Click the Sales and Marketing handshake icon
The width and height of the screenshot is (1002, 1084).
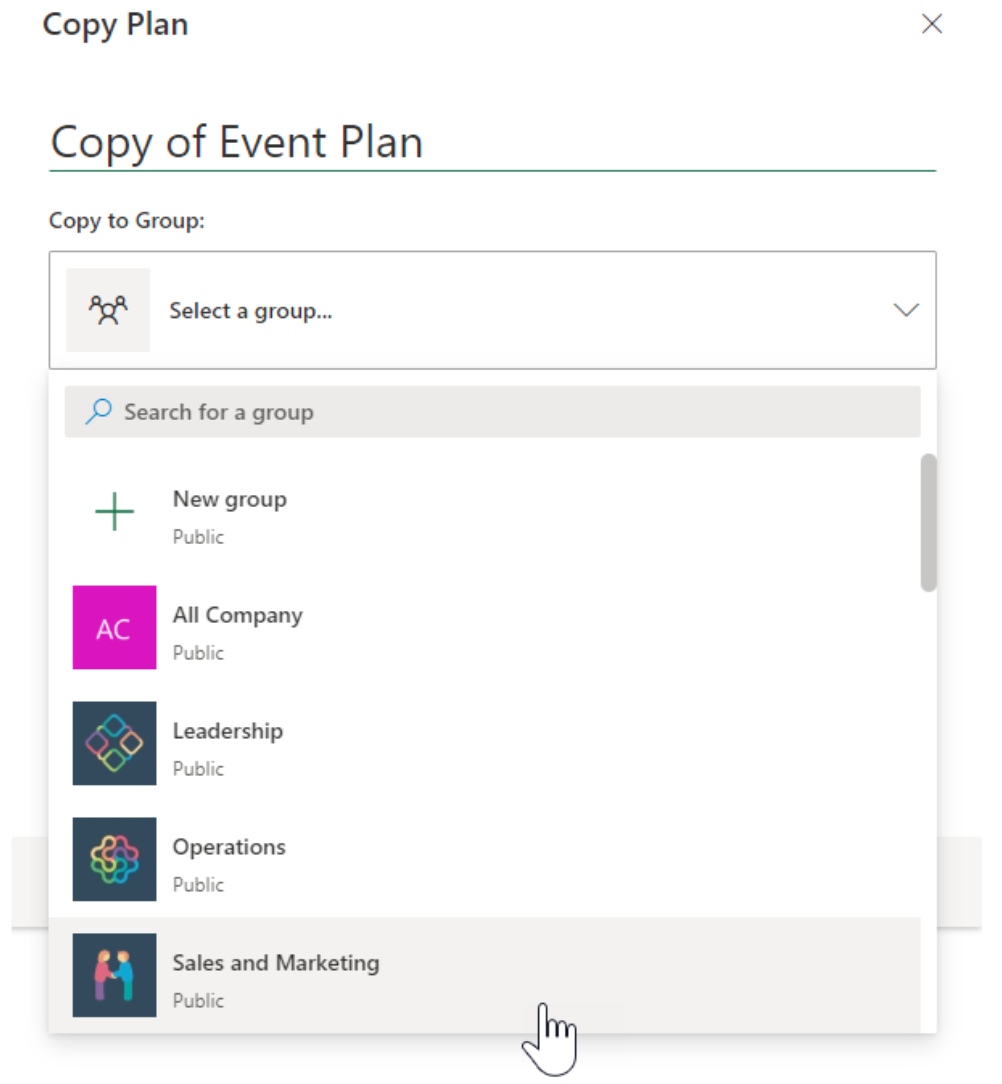tap(114, 976)
